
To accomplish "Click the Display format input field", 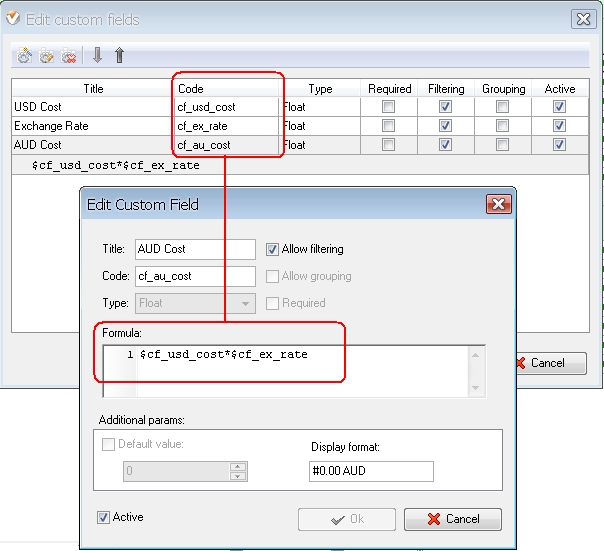I will point(371,472).
